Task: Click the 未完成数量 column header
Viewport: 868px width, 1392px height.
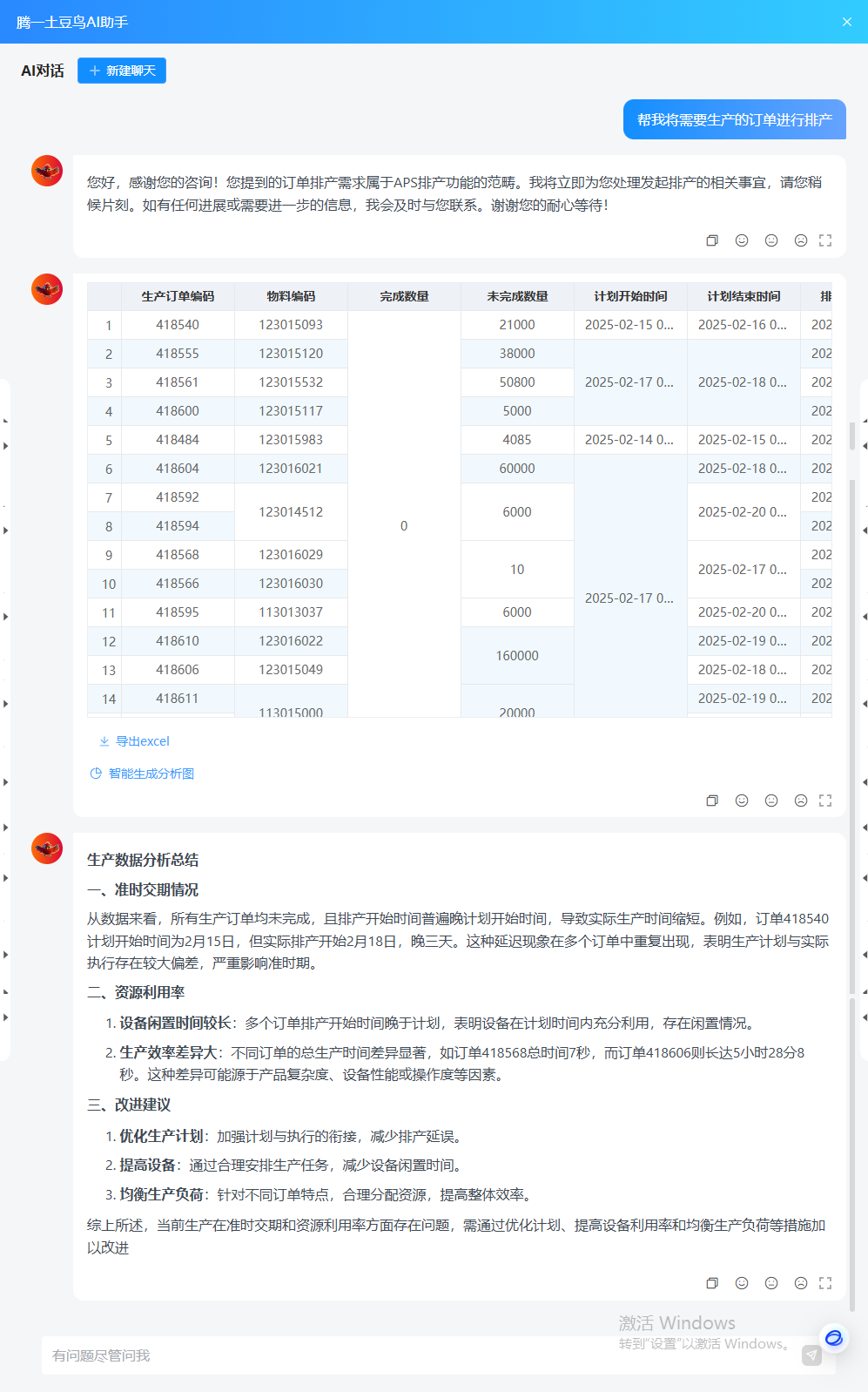Action: coord(517,296)
